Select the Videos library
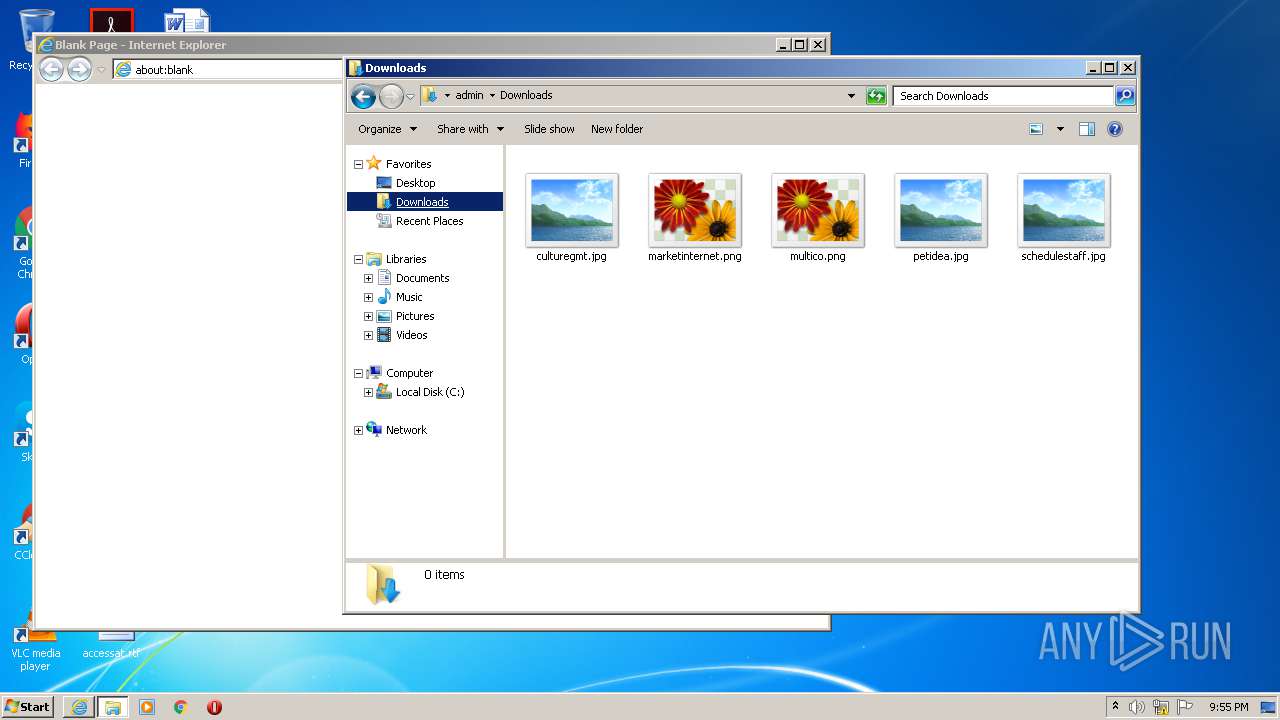The height and width of the screenshot is (720, 1280). click(x=411, y=335)
